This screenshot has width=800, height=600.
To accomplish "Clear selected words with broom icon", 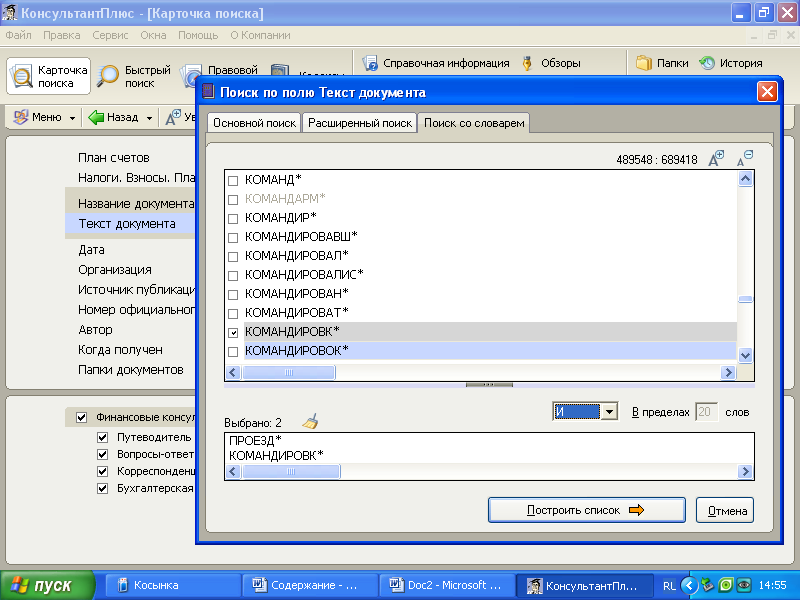I will pyautogui.click(x=310, y=421).
